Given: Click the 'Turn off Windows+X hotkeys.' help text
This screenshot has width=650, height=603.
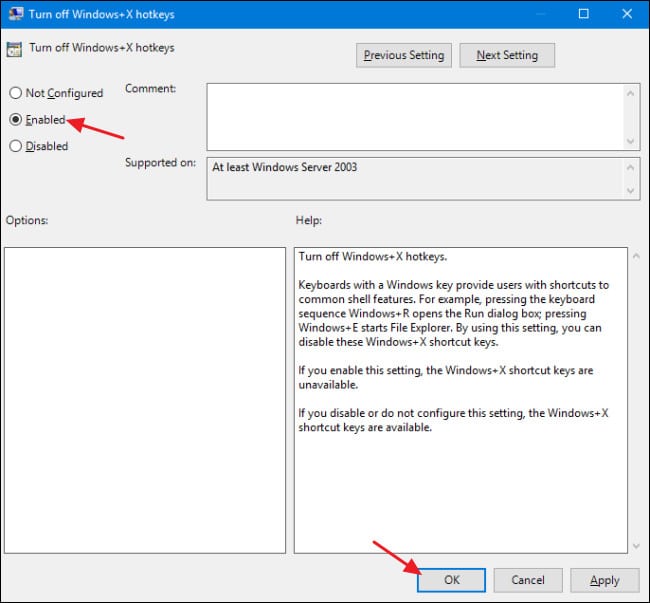Looking at the screenshot, I should [x=373, y=257].
